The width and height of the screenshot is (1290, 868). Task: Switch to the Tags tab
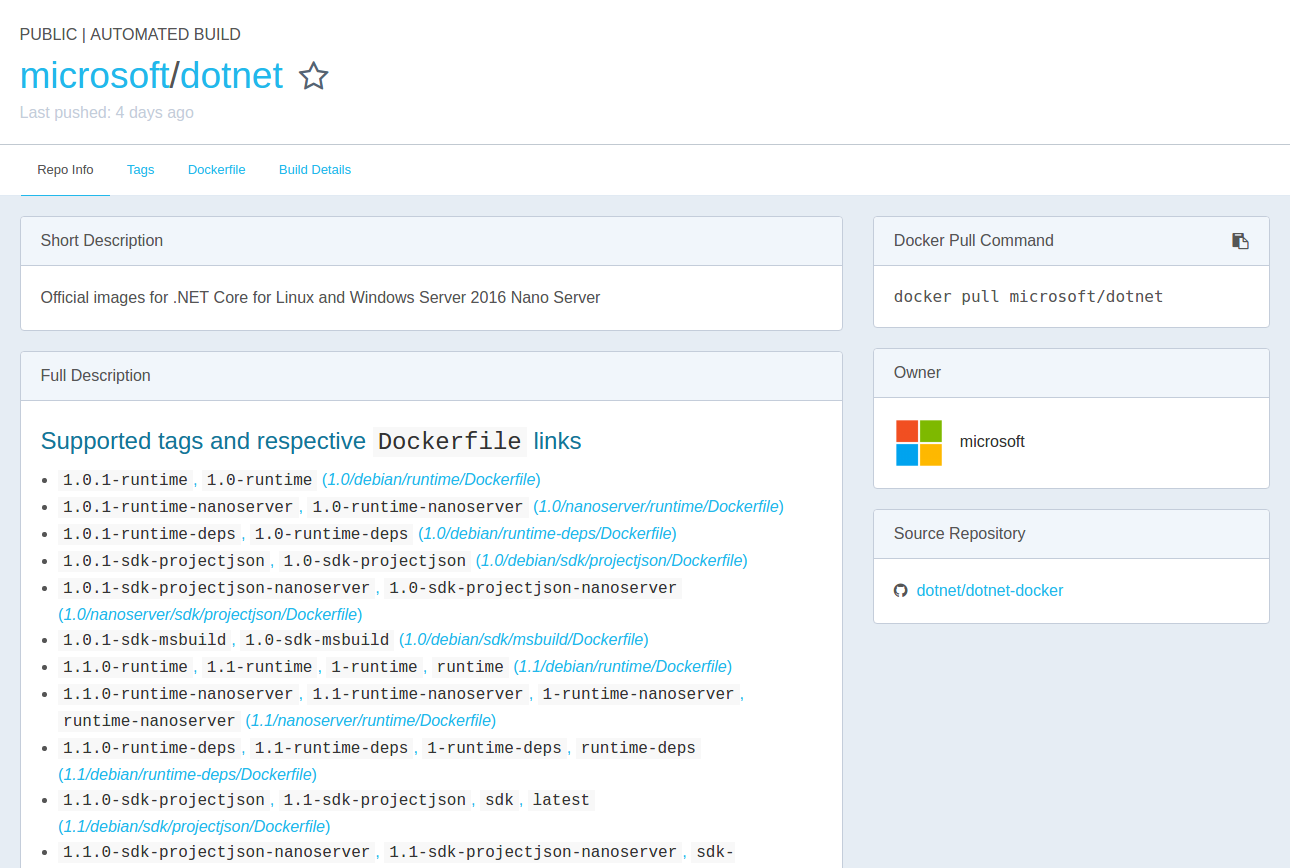(140, 170)
